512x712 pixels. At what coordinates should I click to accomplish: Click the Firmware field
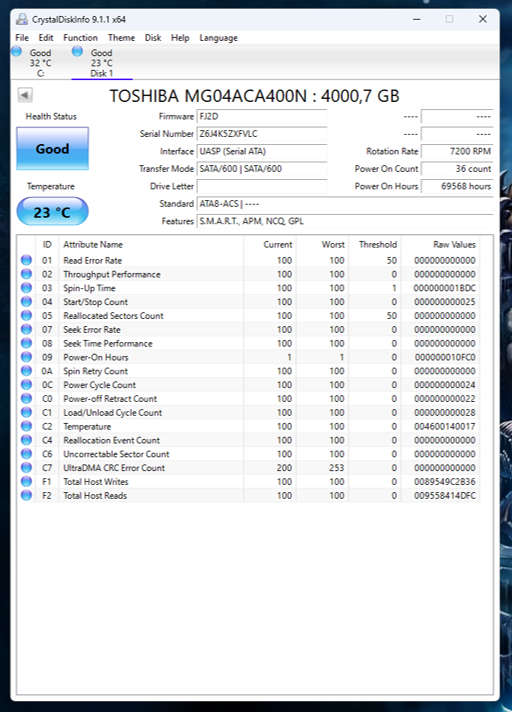[x=262, y=117]
